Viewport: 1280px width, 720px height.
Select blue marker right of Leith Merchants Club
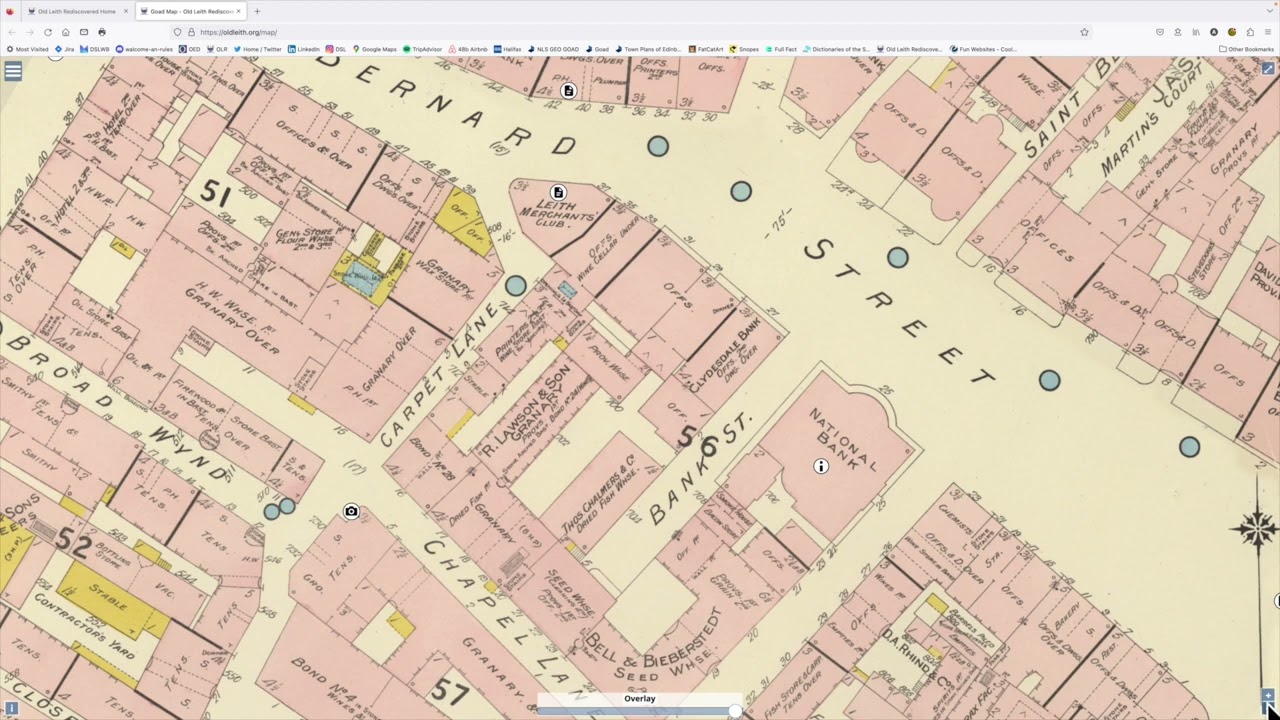click(740, 191)
